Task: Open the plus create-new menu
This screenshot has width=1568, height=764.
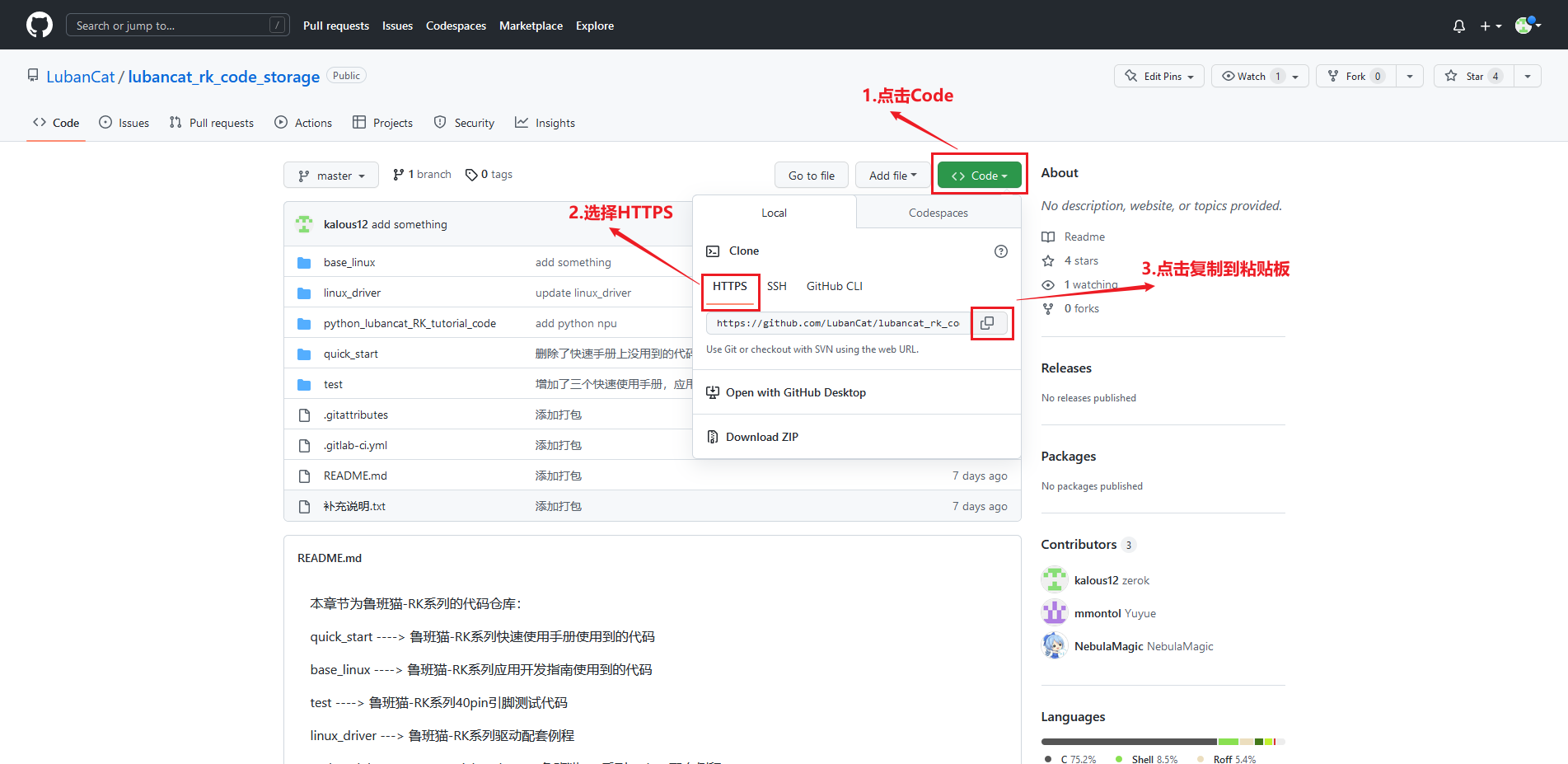Action: coord(1491,26)
